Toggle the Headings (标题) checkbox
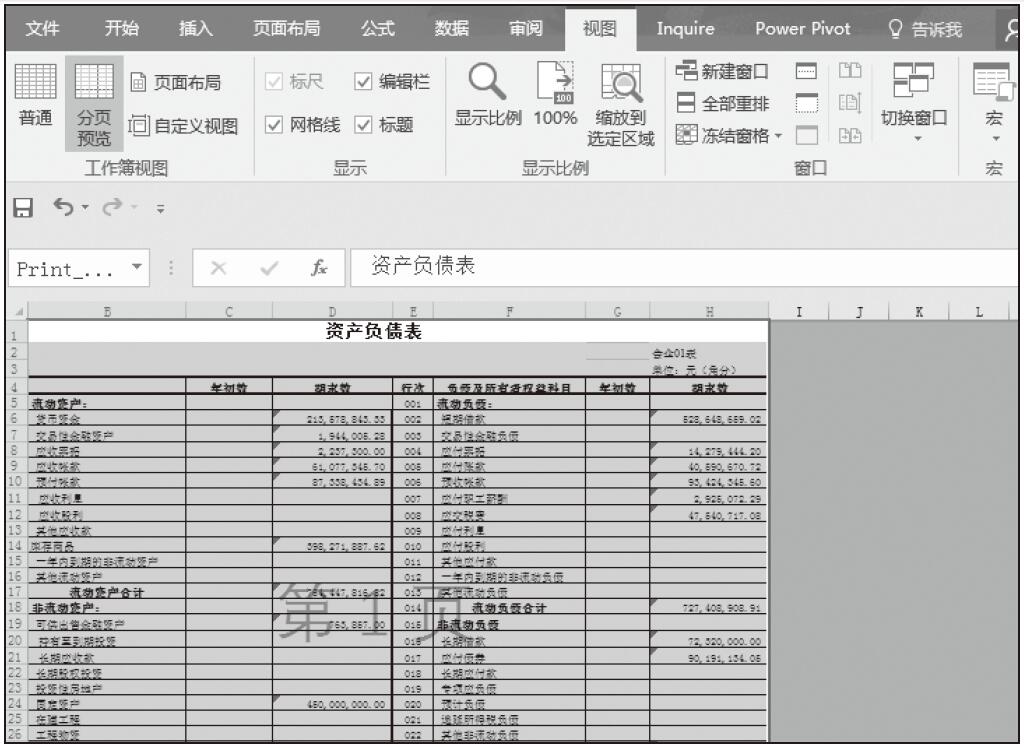Screen dimensions: 1024x747 [363, 125]
